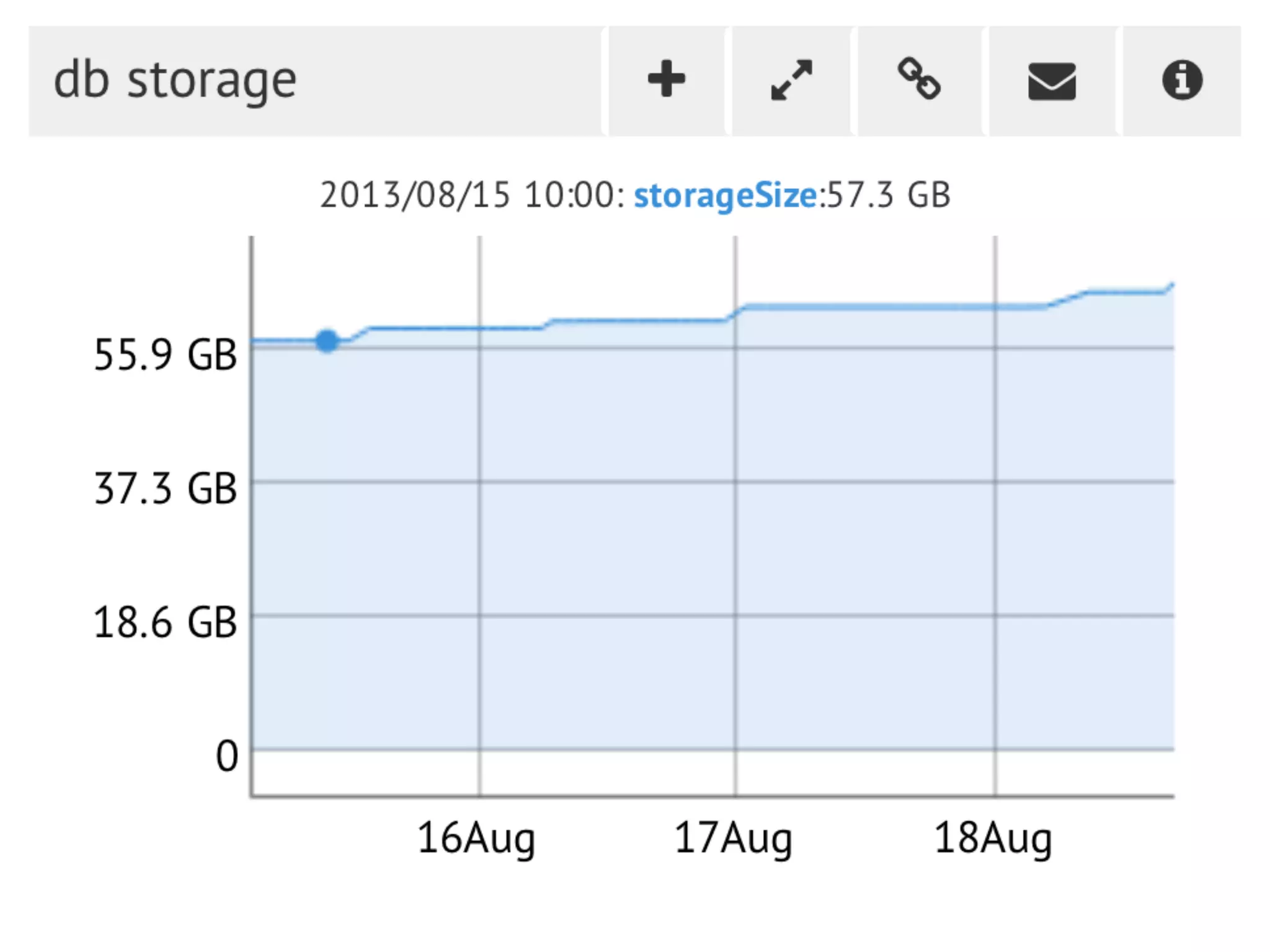Click the 37.3 GB y-axis label
This screenshot has width=1270, height=952.
(x=165, y=489)
